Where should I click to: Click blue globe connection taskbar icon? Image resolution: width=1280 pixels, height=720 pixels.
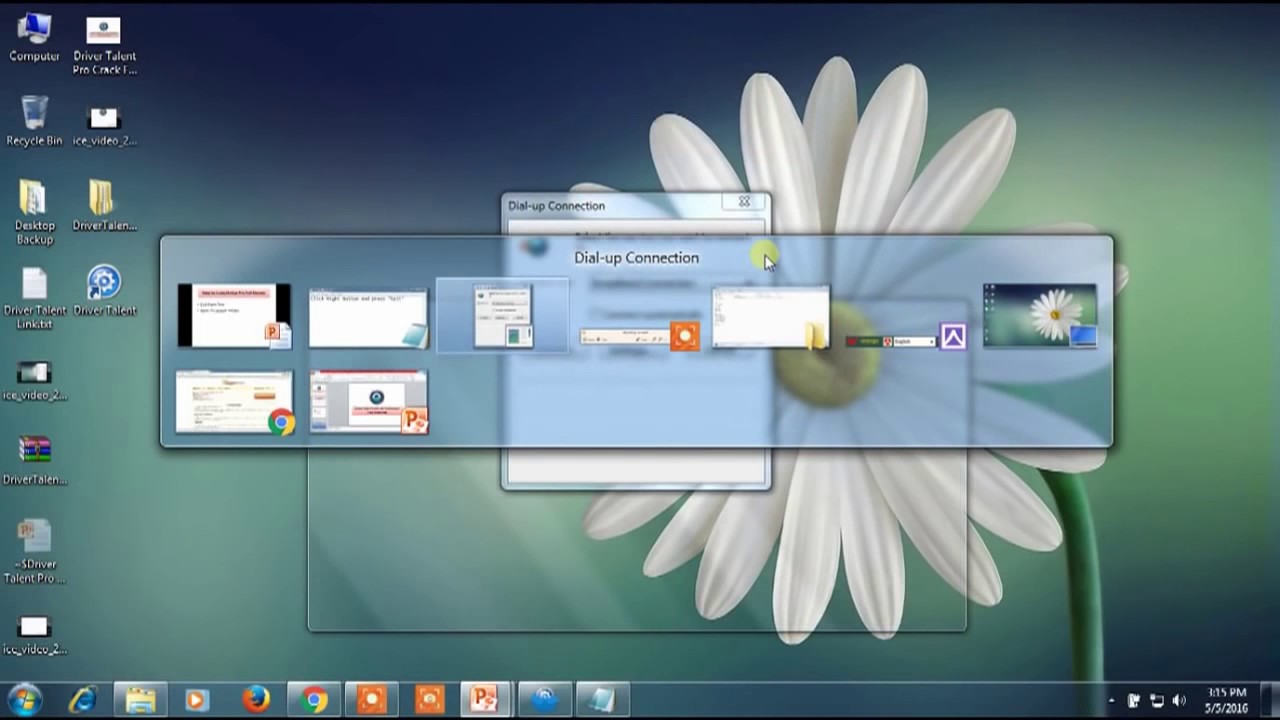(x=544, y=699)
